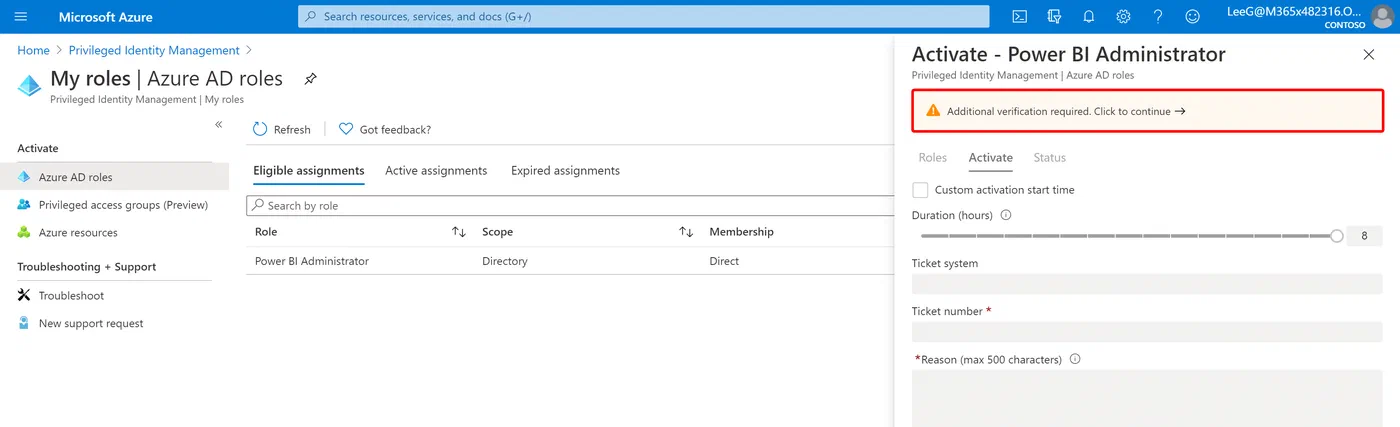This screenshot has width=1400, height=427.
Task: Click the Membership column header
Action: pos(741,232)
